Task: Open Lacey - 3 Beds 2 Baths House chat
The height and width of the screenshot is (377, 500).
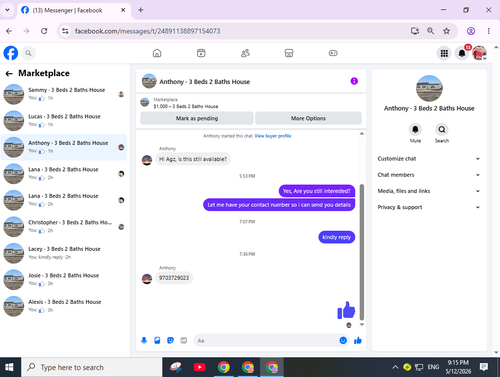Action: pyautogui.click(x=64, y=253)
